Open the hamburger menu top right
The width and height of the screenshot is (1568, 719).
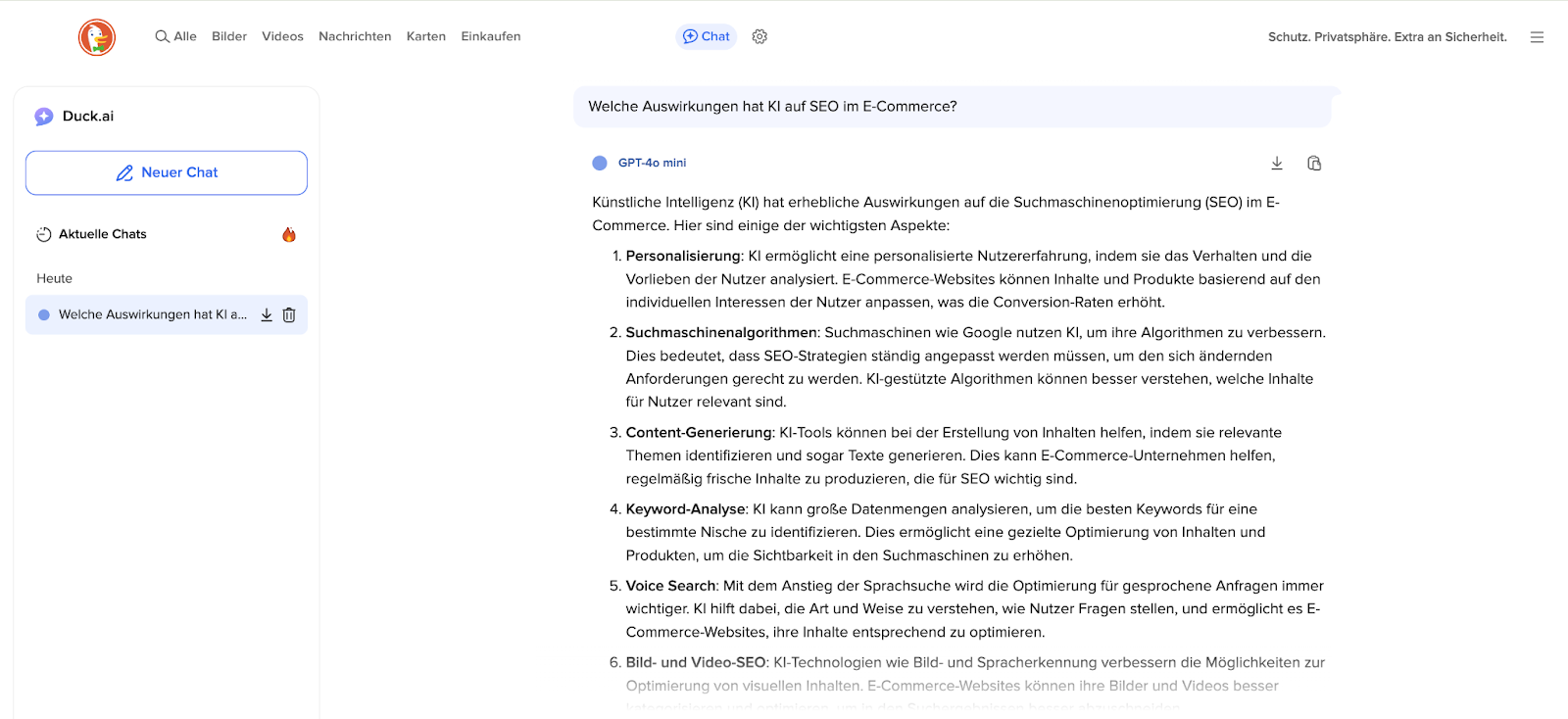tap(1537, 37)
